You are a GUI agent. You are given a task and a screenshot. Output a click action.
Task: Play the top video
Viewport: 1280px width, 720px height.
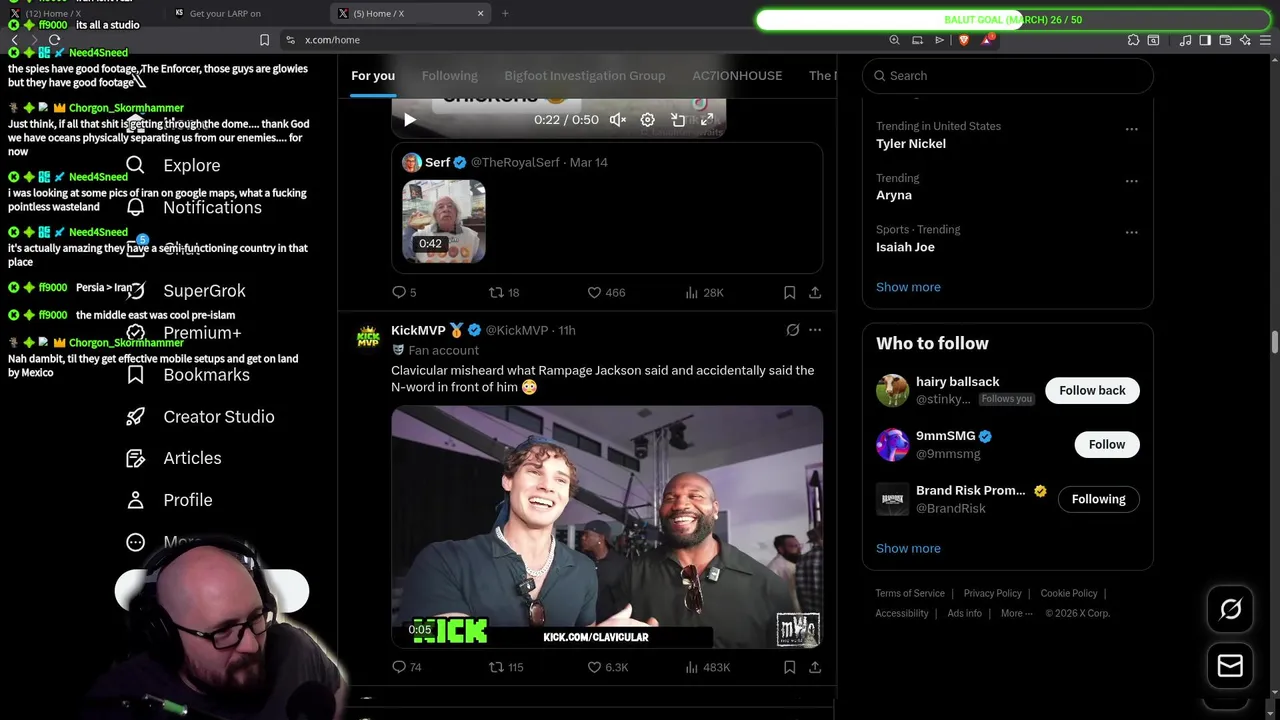409,120
